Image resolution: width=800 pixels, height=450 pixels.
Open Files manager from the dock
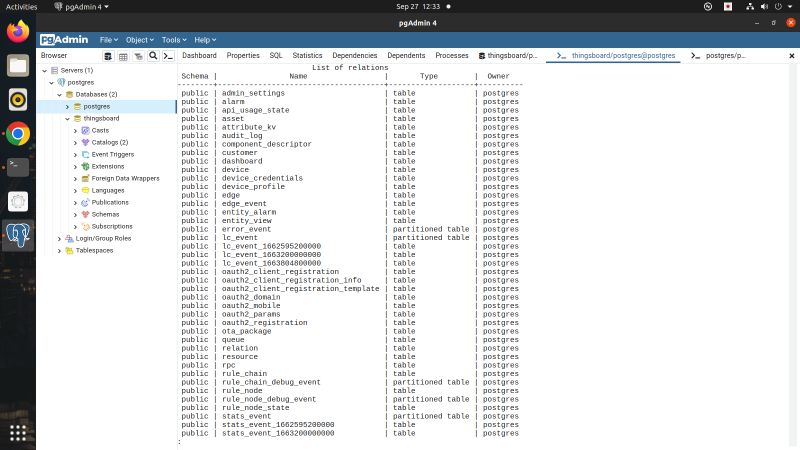click(18, 66)
